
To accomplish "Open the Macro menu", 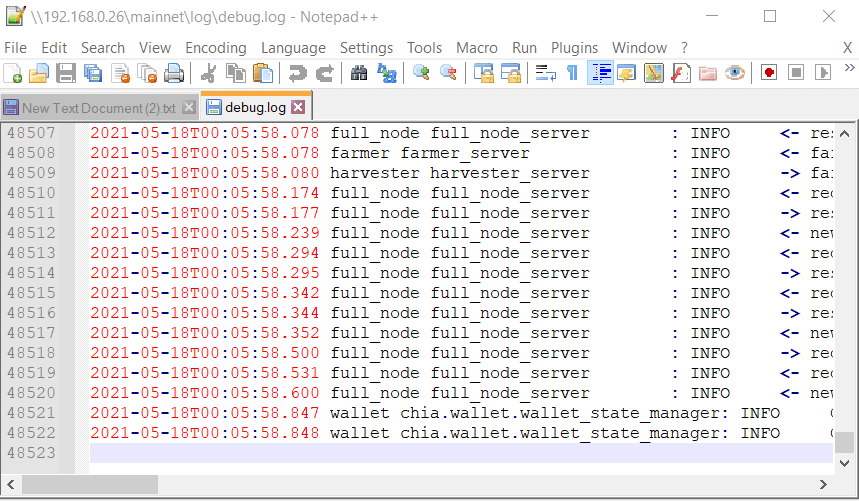I will [x=477, y=48].
